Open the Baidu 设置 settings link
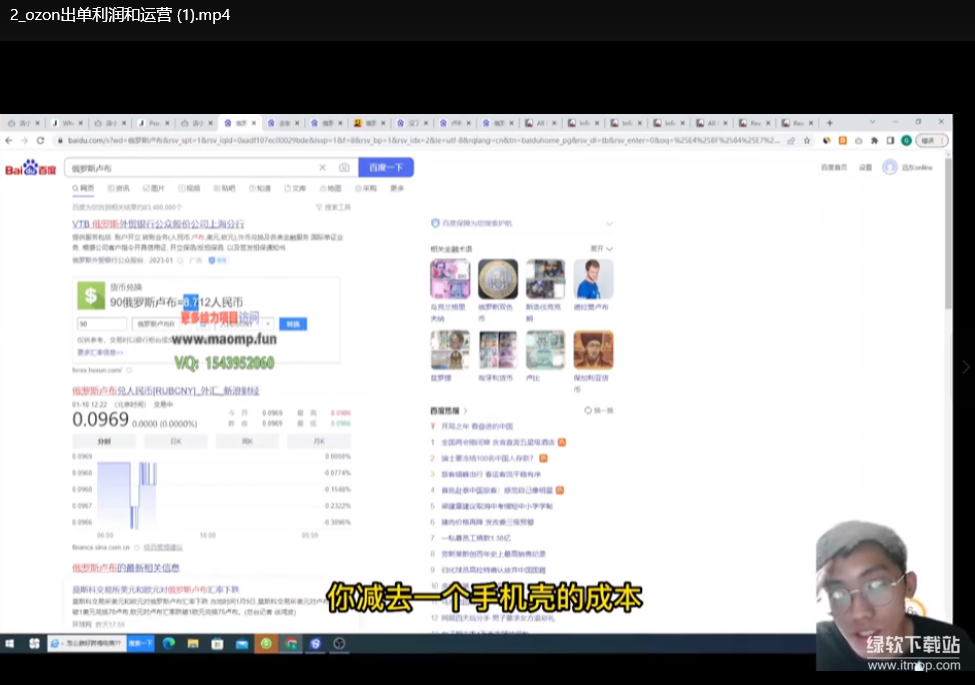The height and width of the screenshot is (685, 975). (x=866, y=168)
